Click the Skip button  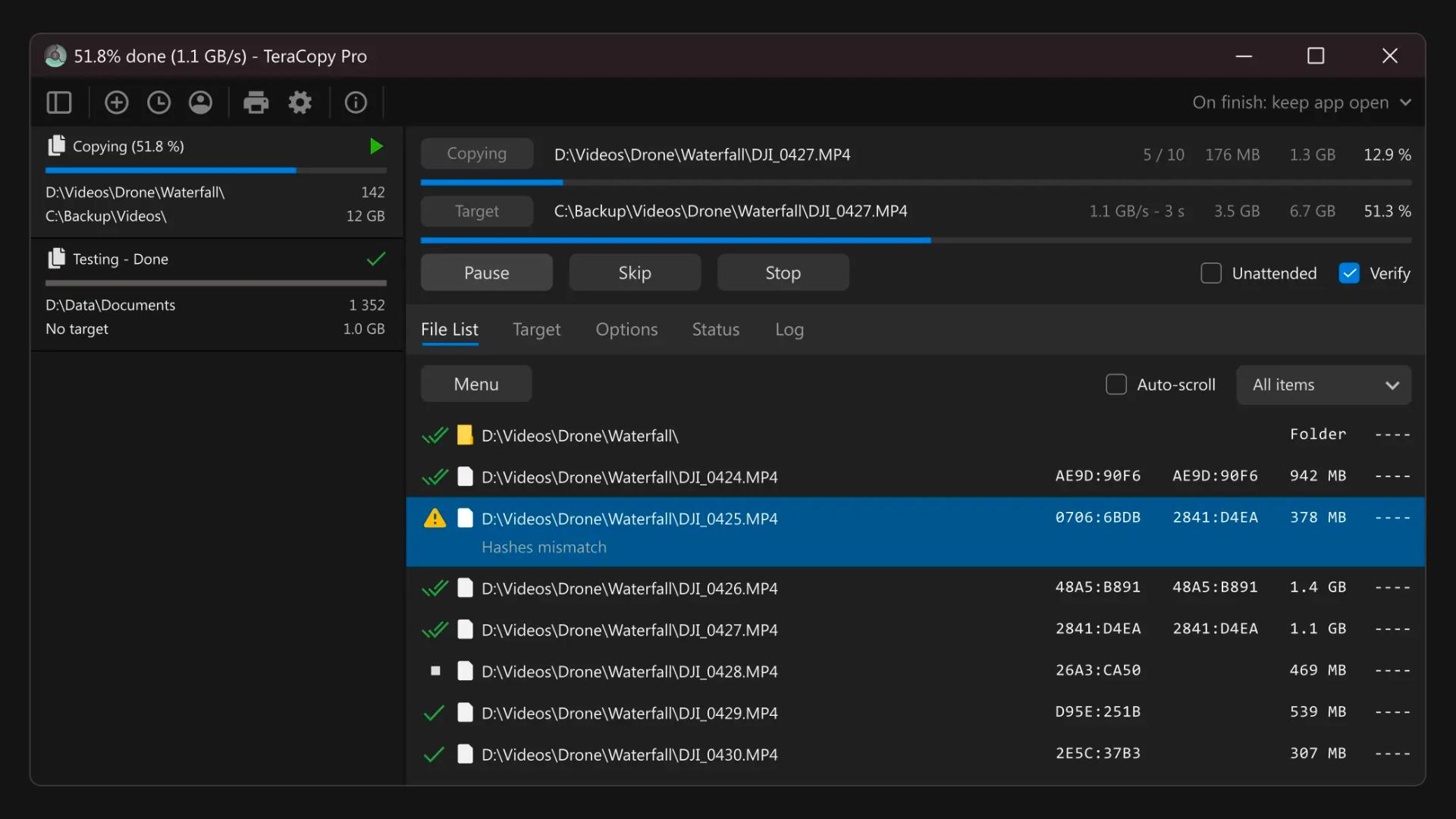[634, 272]
